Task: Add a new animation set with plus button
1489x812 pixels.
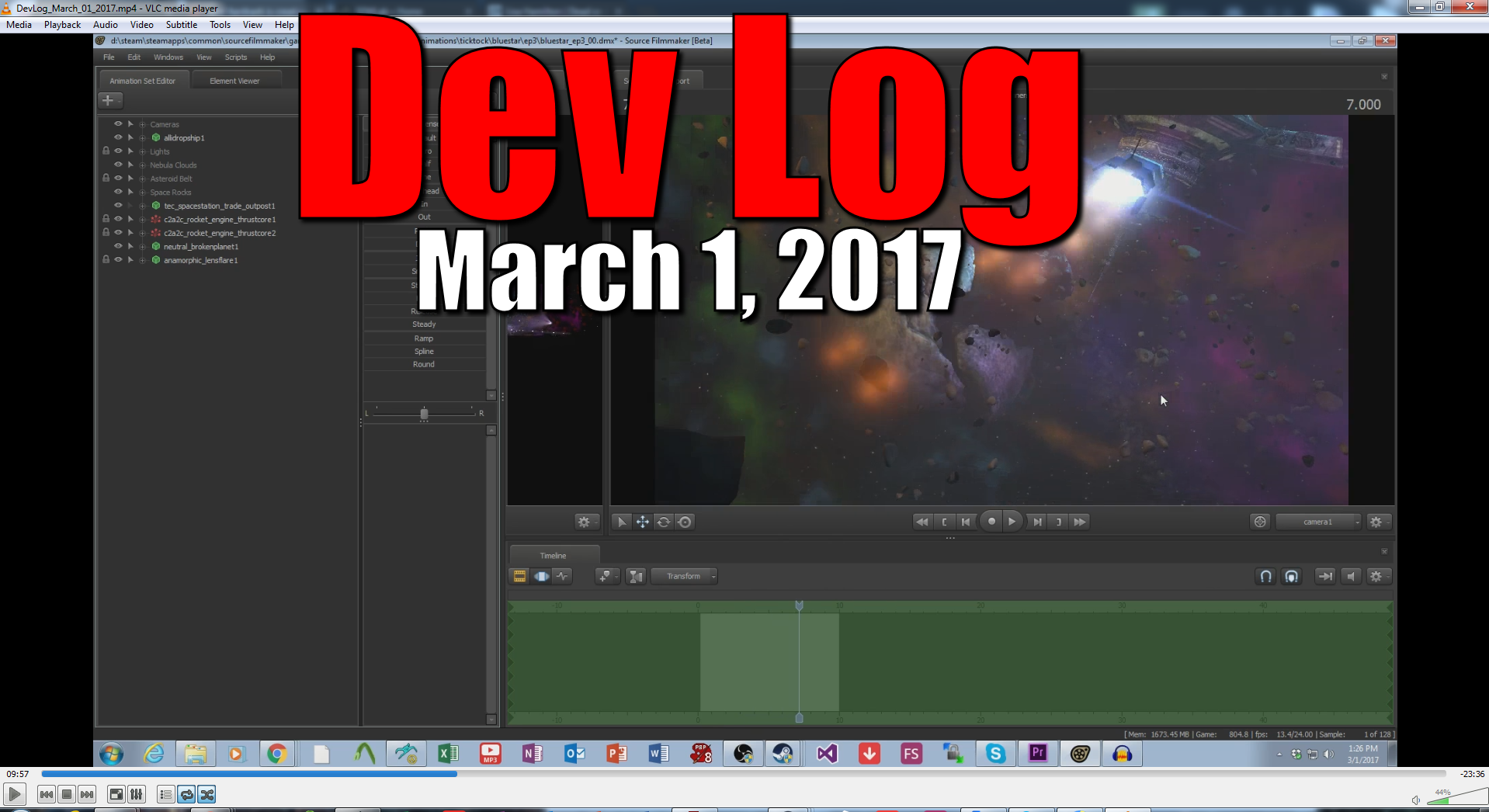Action: (x=109, y=100)
